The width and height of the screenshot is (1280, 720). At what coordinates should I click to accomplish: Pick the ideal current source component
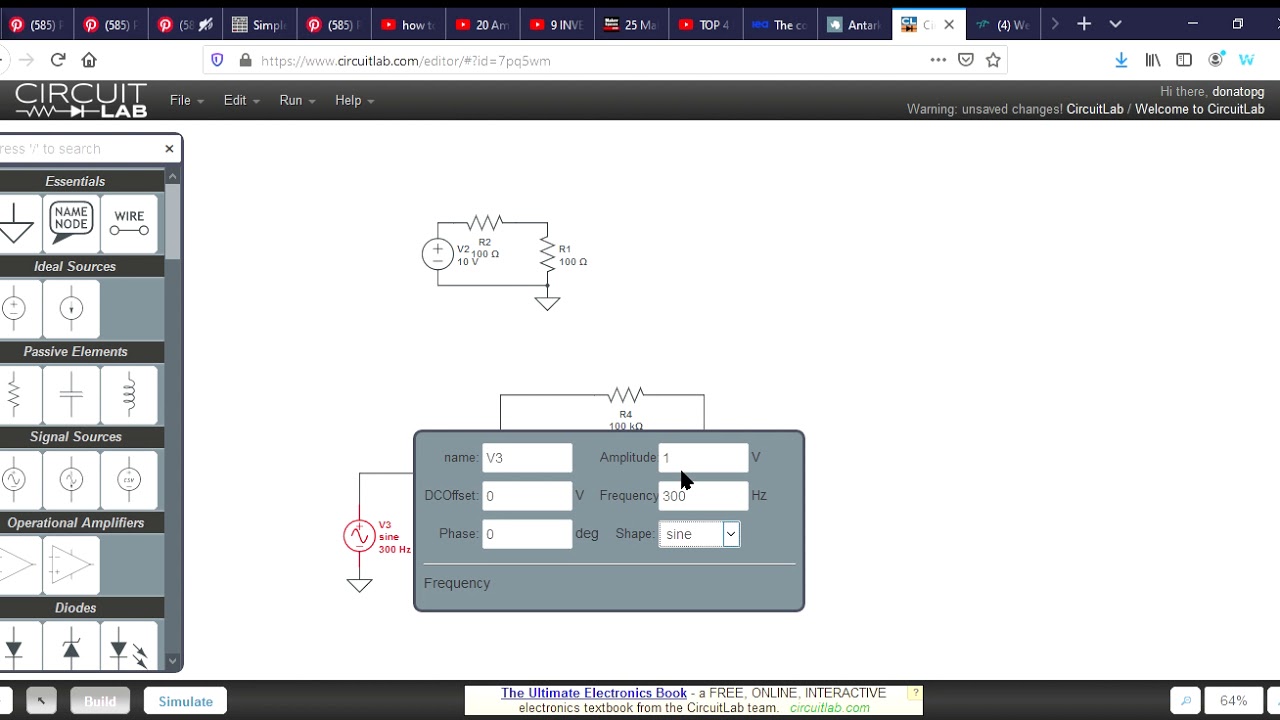coord(71,308)
